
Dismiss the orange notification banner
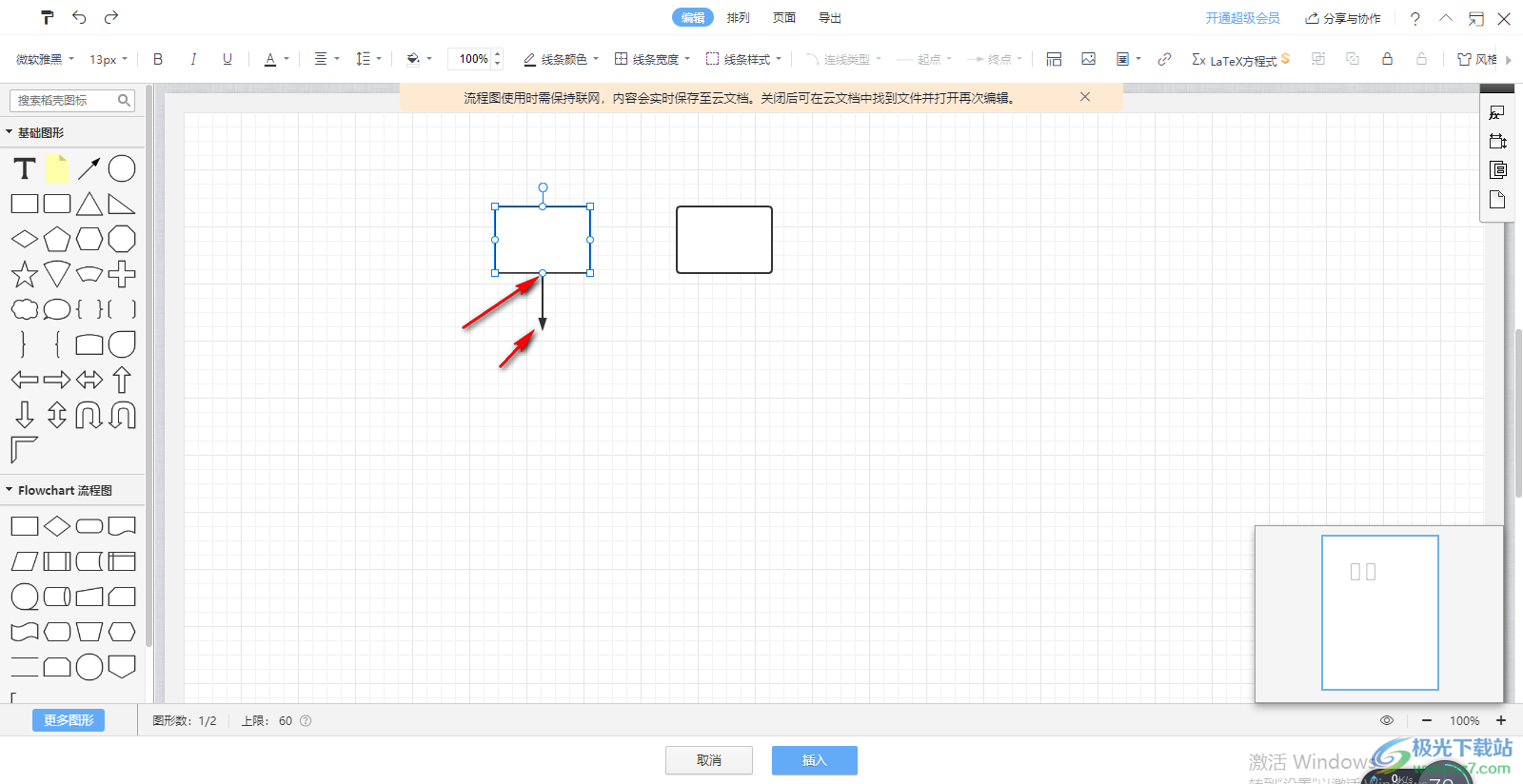point(1085,97)
